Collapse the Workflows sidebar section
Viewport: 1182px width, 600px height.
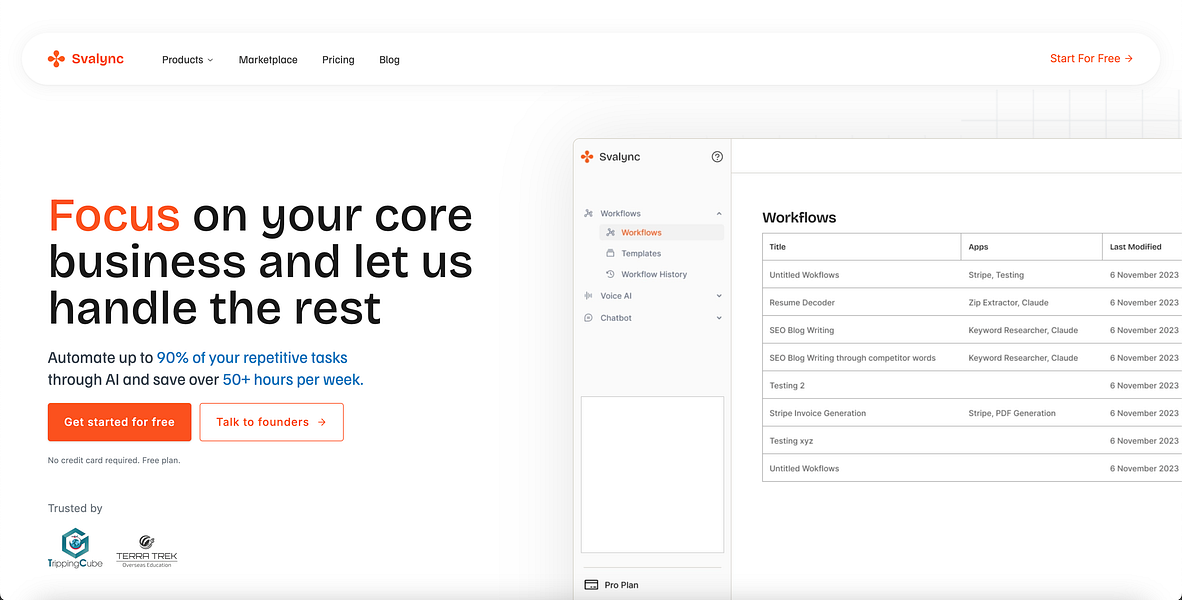[719, 213]
